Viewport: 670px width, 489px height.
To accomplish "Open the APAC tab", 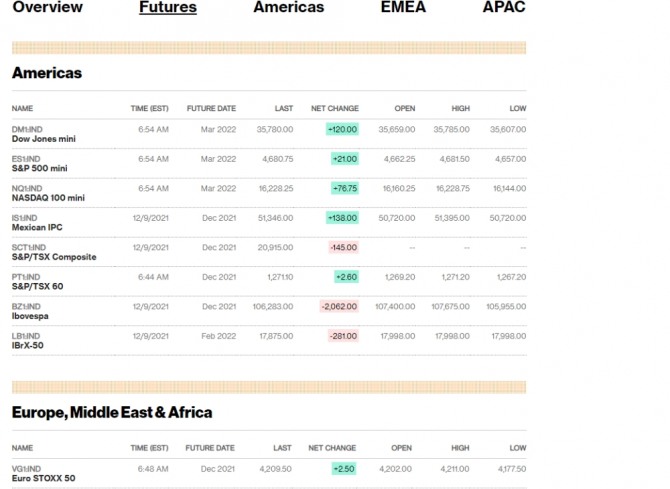I will tap(504, 8).
